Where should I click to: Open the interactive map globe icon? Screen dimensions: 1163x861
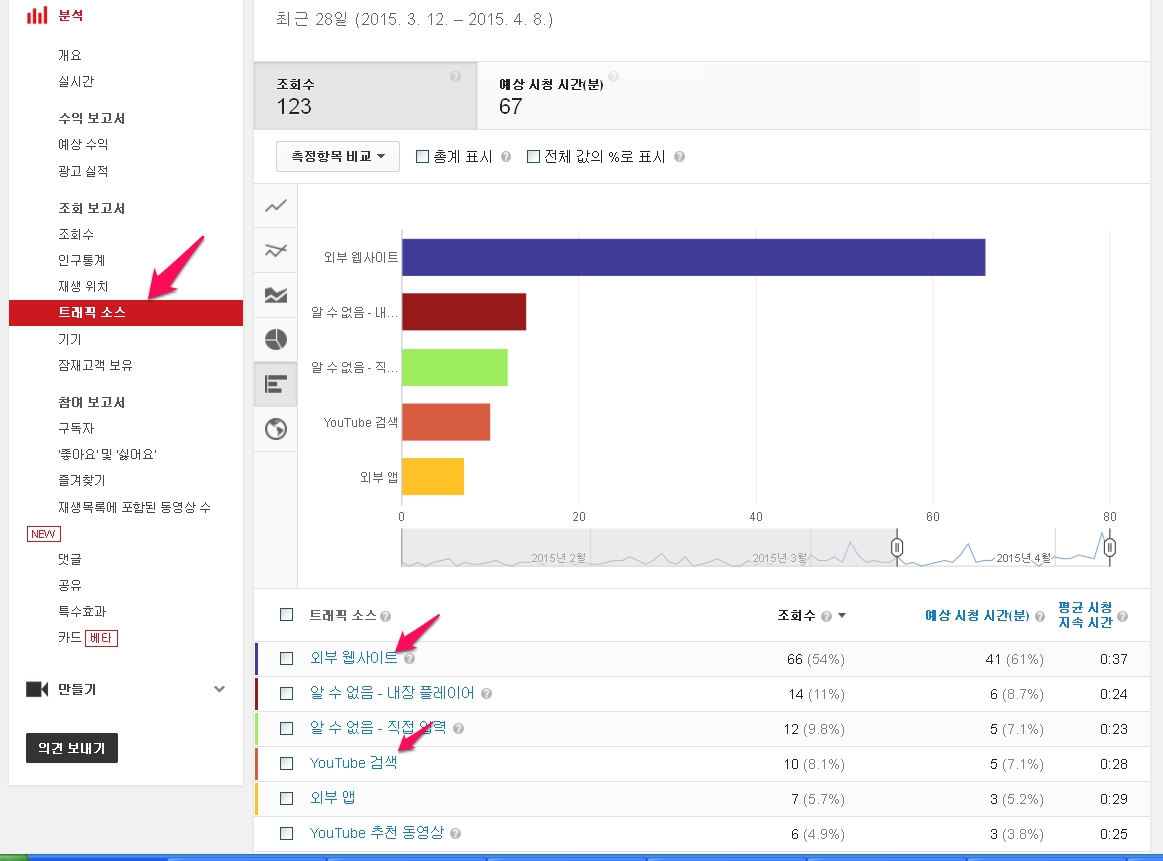pyautogui.click(x=276, y=429)
